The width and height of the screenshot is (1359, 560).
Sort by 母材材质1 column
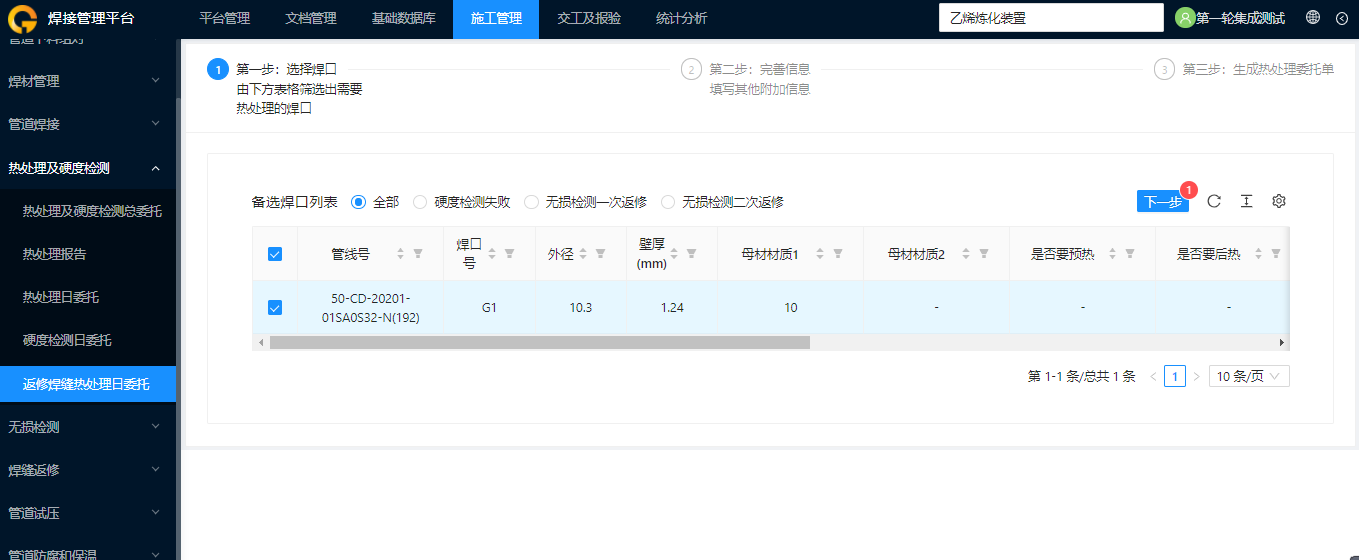(821, 254)
